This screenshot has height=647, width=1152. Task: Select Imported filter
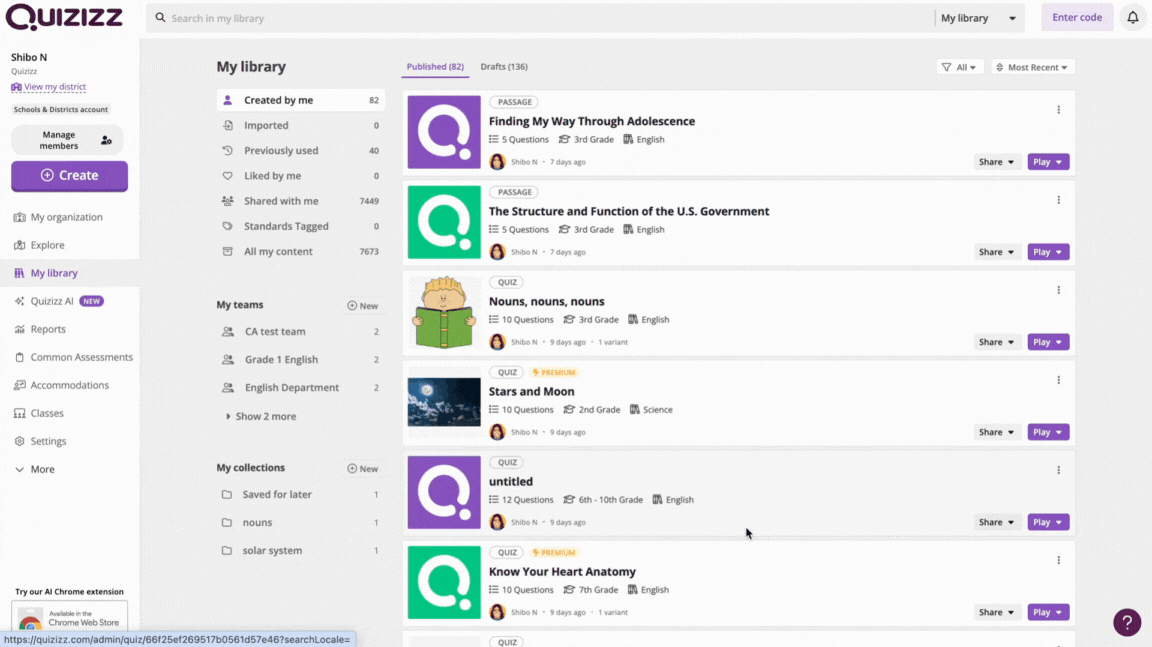pos(300,126)
